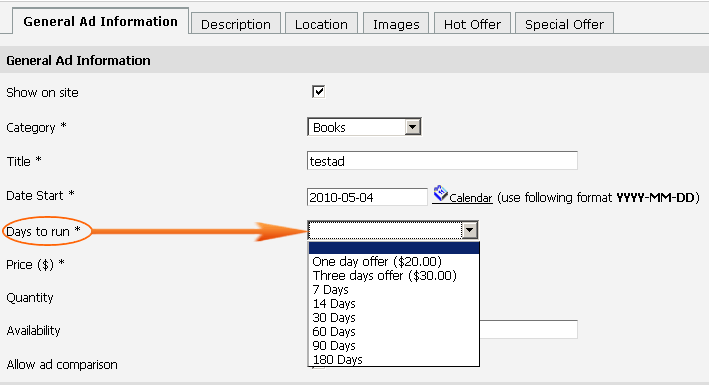Open the Calendar link
710x385 pixels.
(470, 198)
